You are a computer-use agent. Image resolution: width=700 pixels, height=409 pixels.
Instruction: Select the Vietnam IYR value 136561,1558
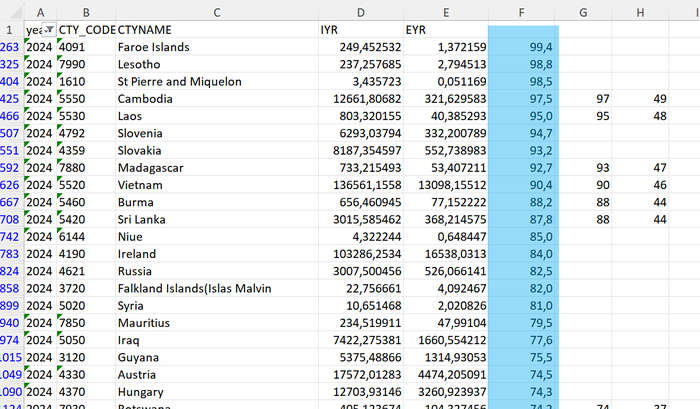click(360, 185)
